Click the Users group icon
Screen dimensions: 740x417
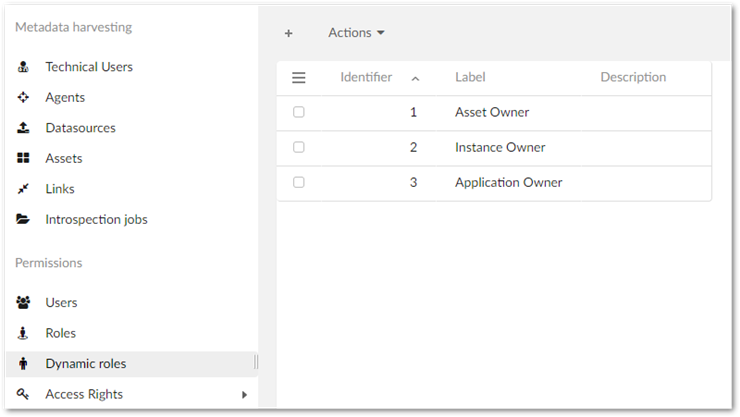pyautogui.click(x=23, y=303)
